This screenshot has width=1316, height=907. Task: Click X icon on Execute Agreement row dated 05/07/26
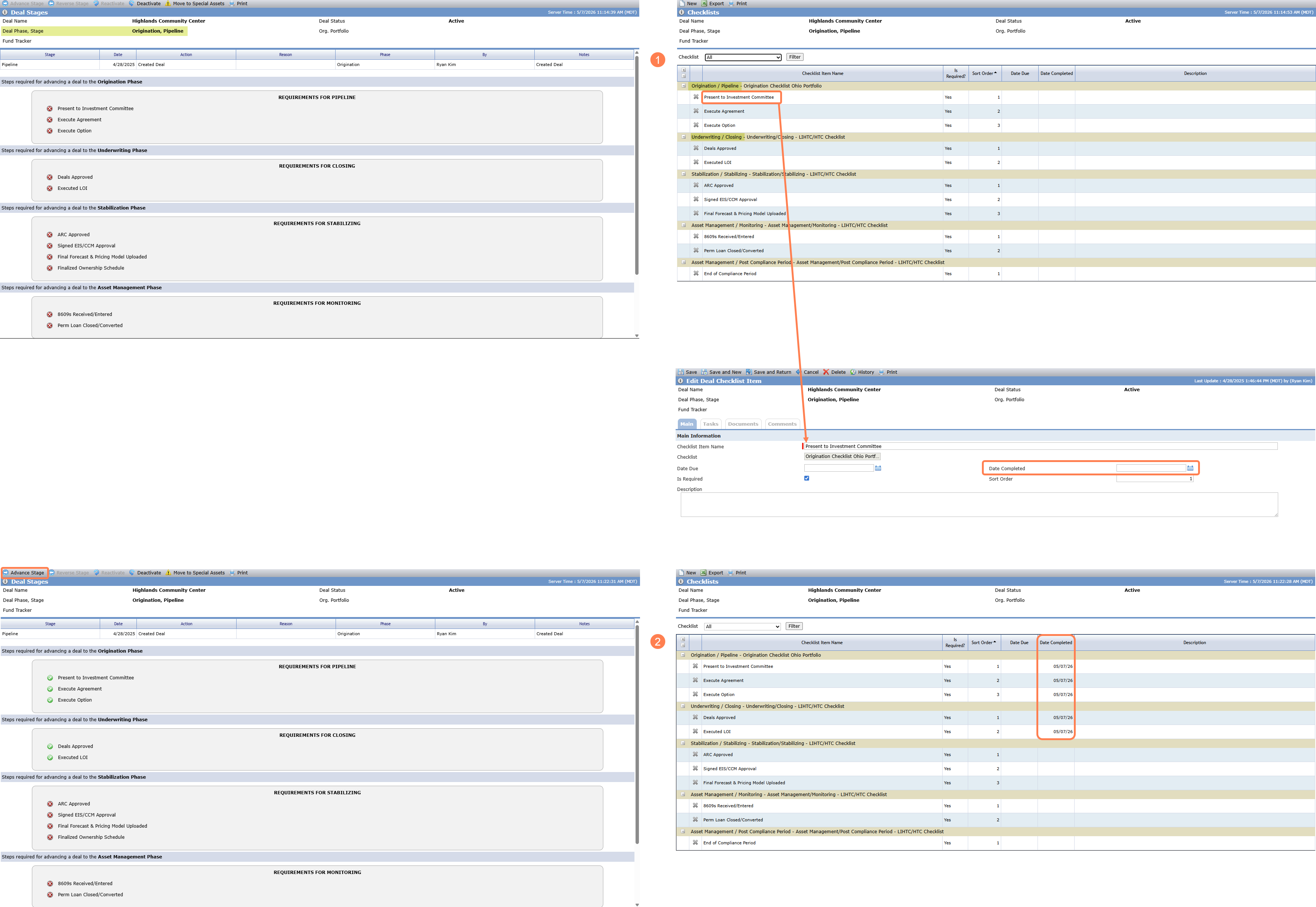(695, 680)
